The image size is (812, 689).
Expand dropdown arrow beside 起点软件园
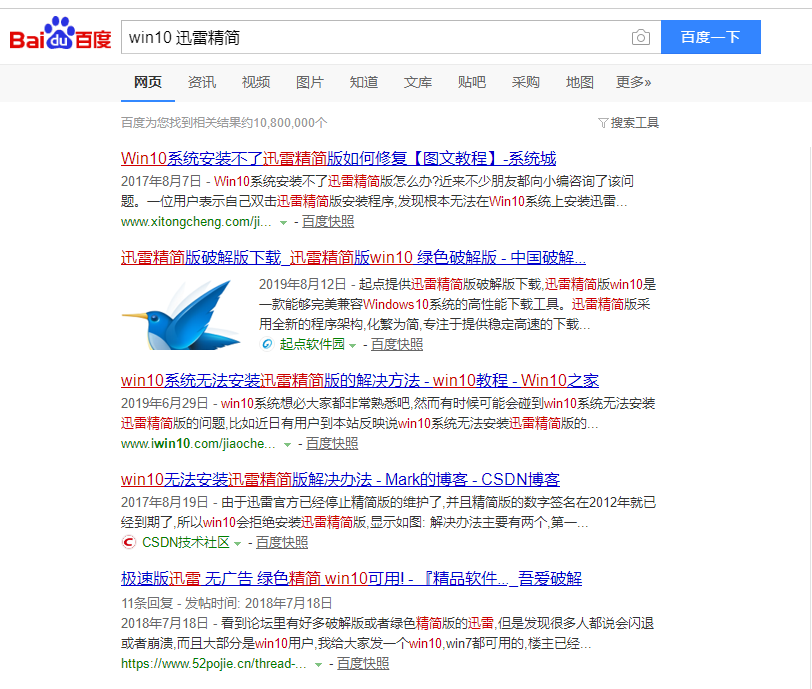[353, 346]
